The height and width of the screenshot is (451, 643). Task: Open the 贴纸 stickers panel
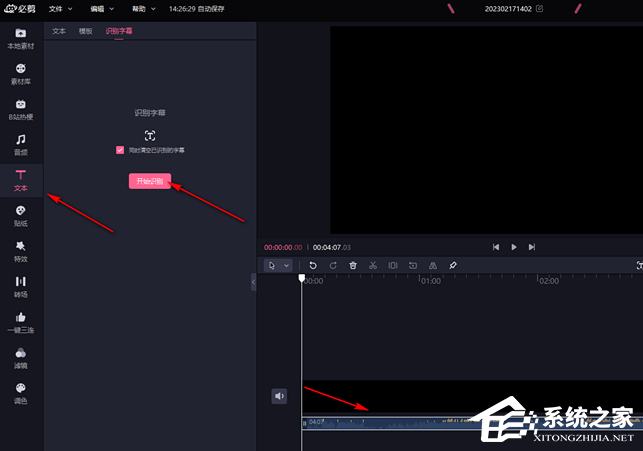pyautogui.click(x=21, y=216)
